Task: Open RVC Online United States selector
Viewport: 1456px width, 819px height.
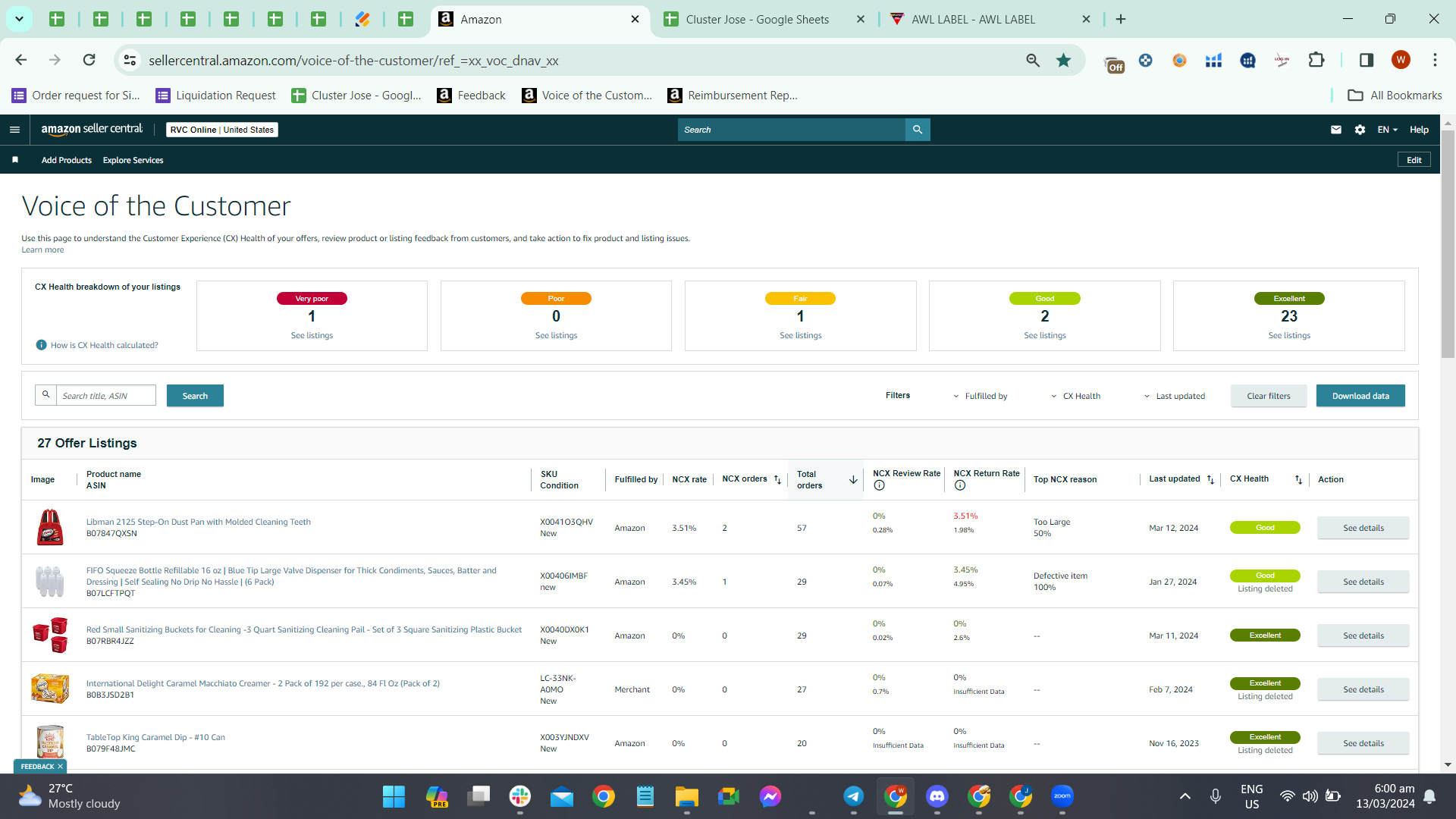Action: pyautogui.click(x=222, y=130)
